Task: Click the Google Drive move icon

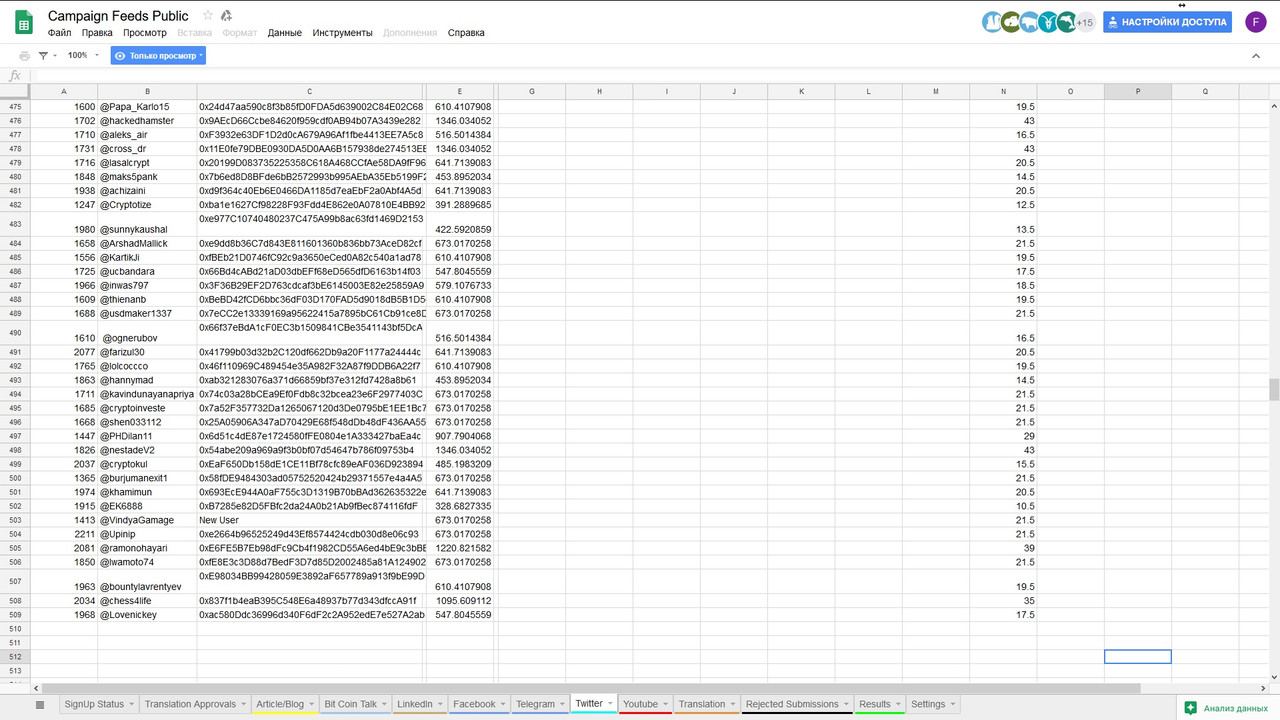Action: point(227,16)
